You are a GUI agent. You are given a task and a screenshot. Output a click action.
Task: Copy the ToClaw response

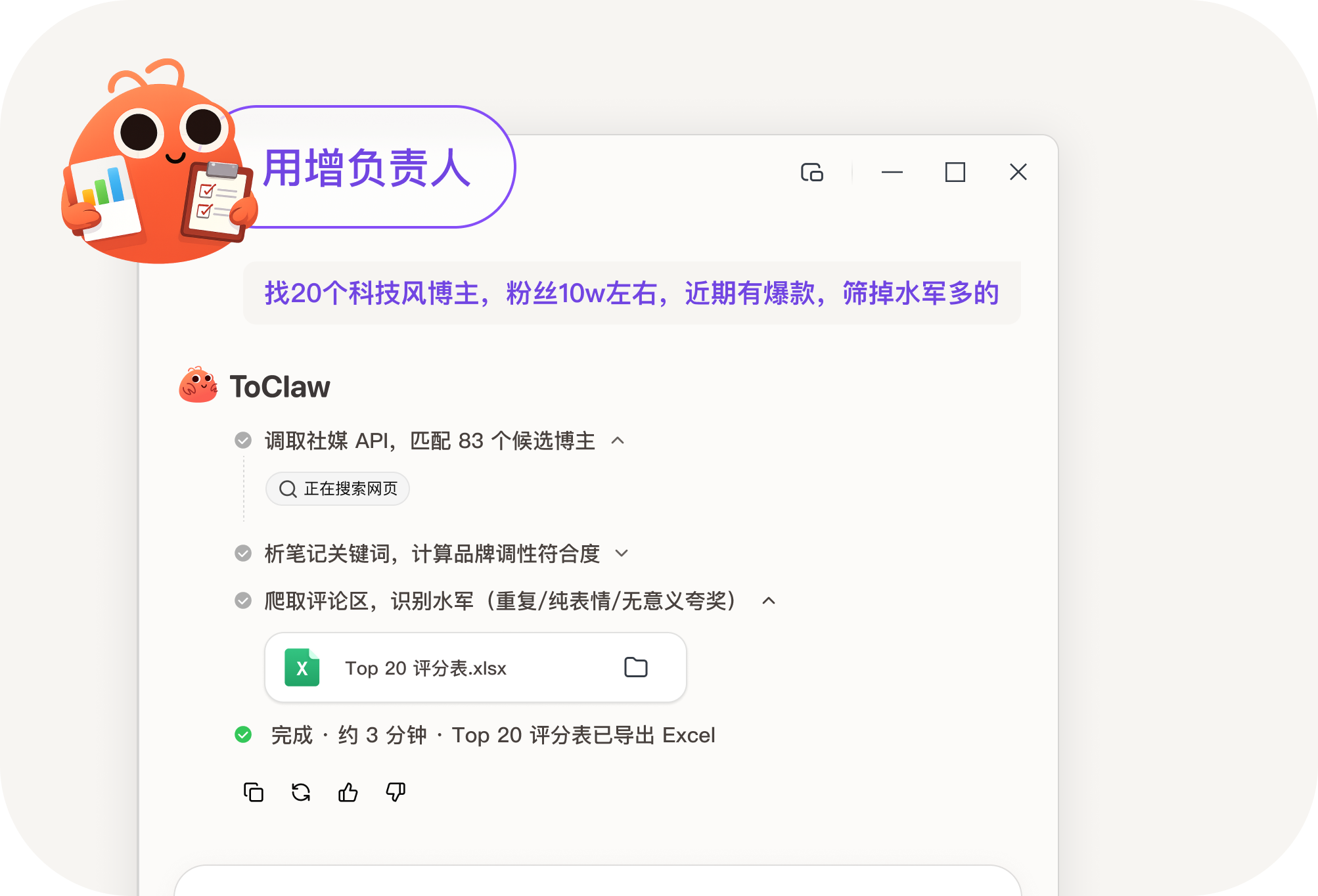254,792
